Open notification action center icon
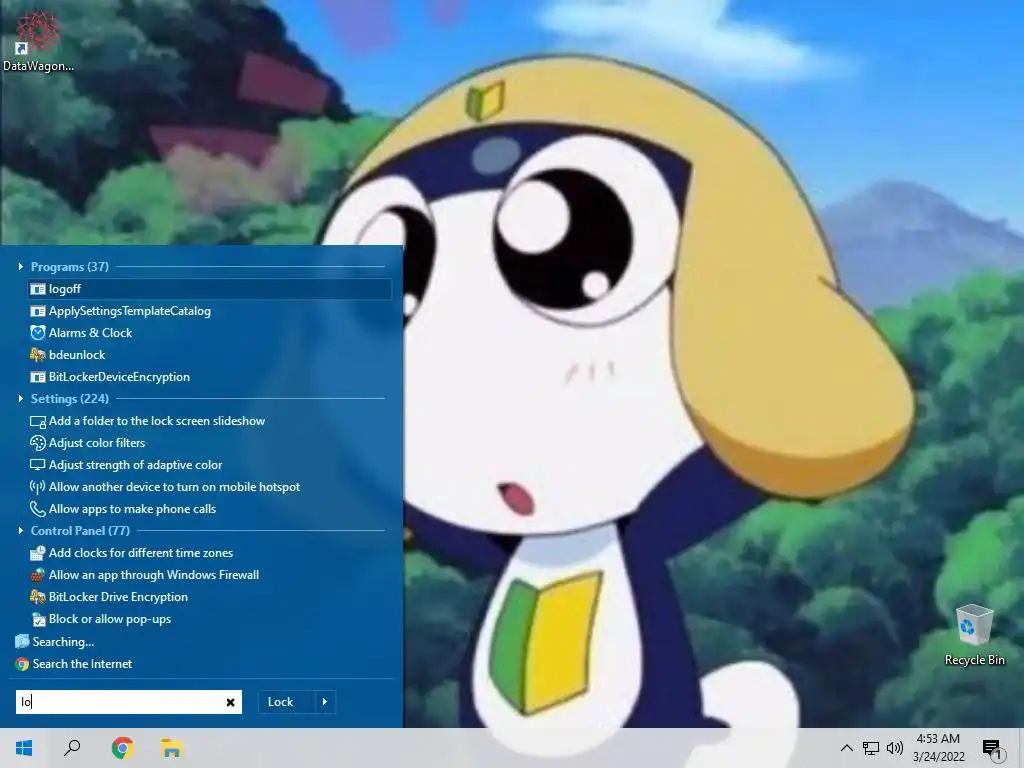This screenshot has width=1024, height=768. [992, 749]
